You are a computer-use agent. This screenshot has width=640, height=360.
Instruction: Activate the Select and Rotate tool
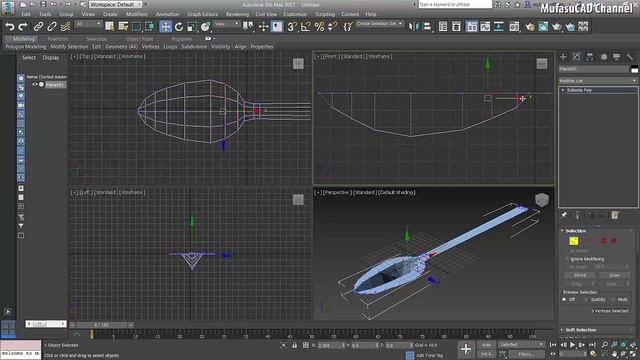179,27
